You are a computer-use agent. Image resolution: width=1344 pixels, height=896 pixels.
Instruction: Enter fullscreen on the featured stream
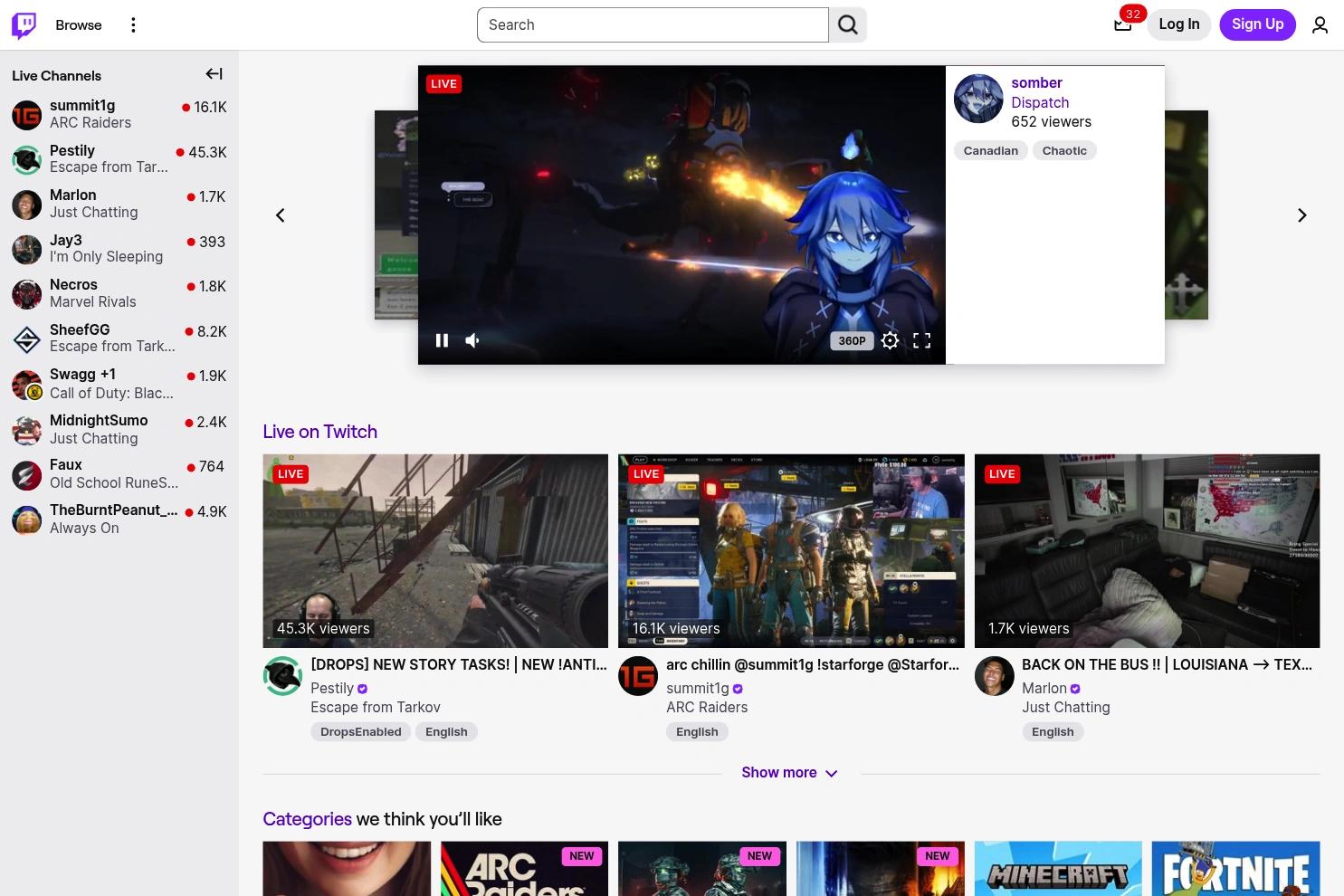[x=921, y=340]
